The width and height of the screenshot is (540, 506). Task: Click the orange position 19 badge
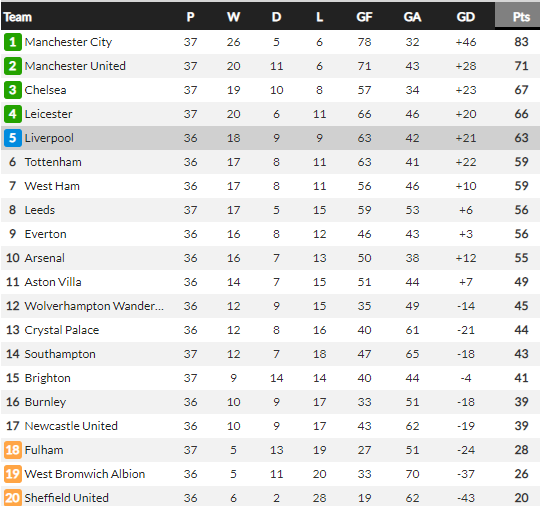[13, 474]
